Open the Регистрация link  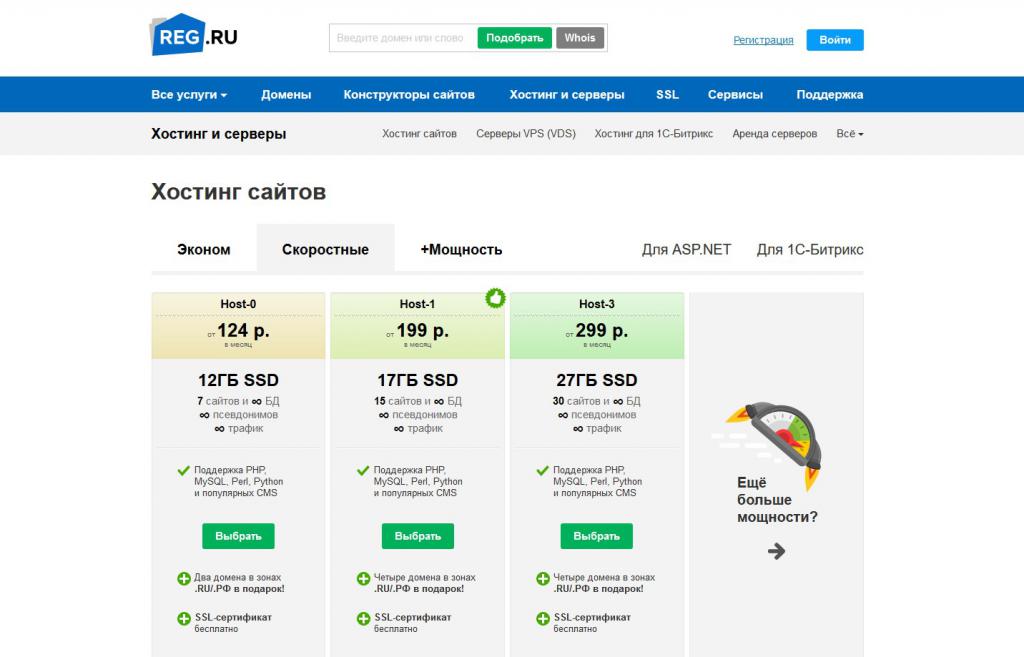pyautogui.click(x=763, y=39)
